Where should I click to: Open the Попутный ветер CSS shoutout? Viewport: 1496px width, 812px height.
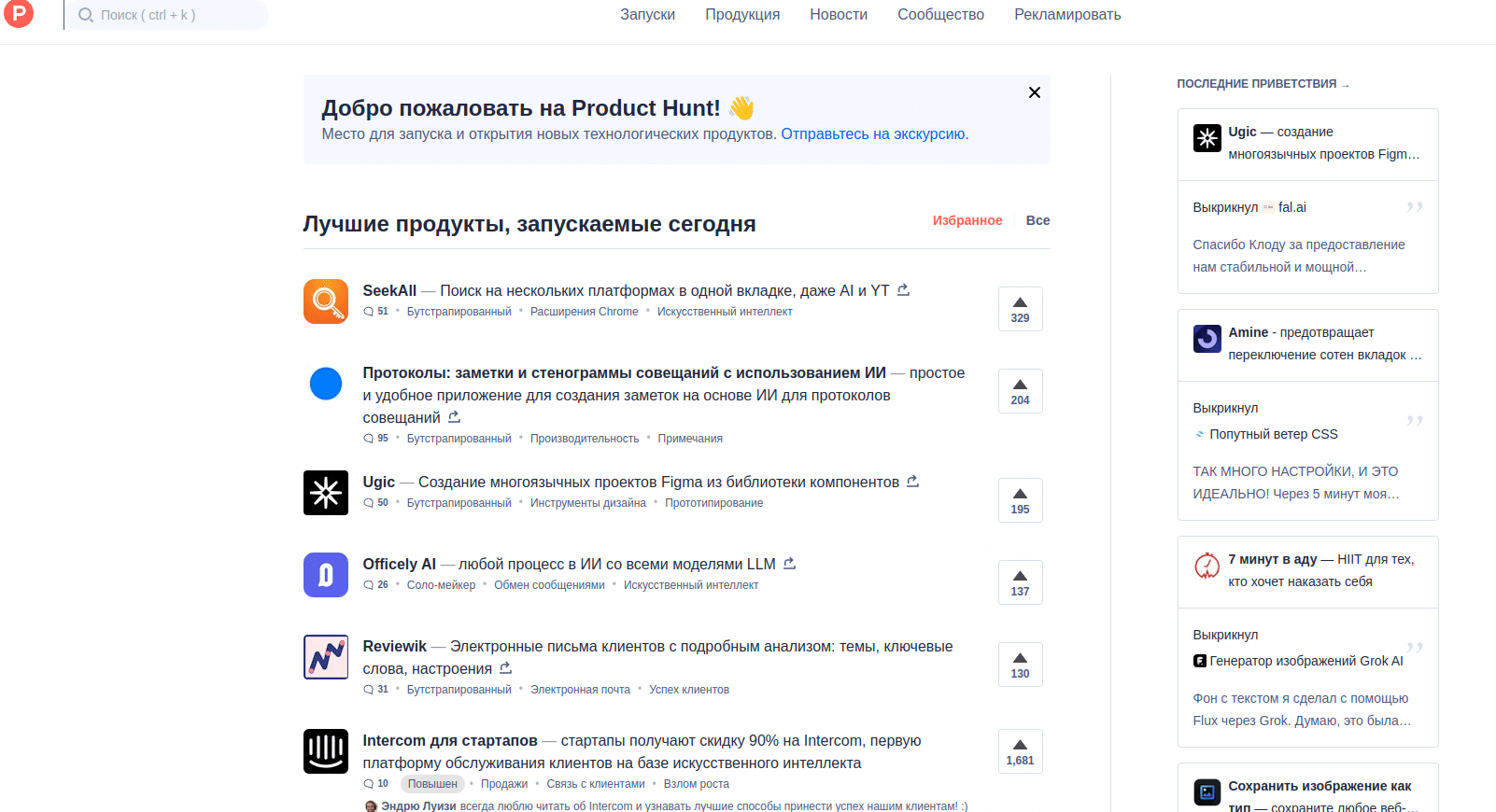[1265, 434]
